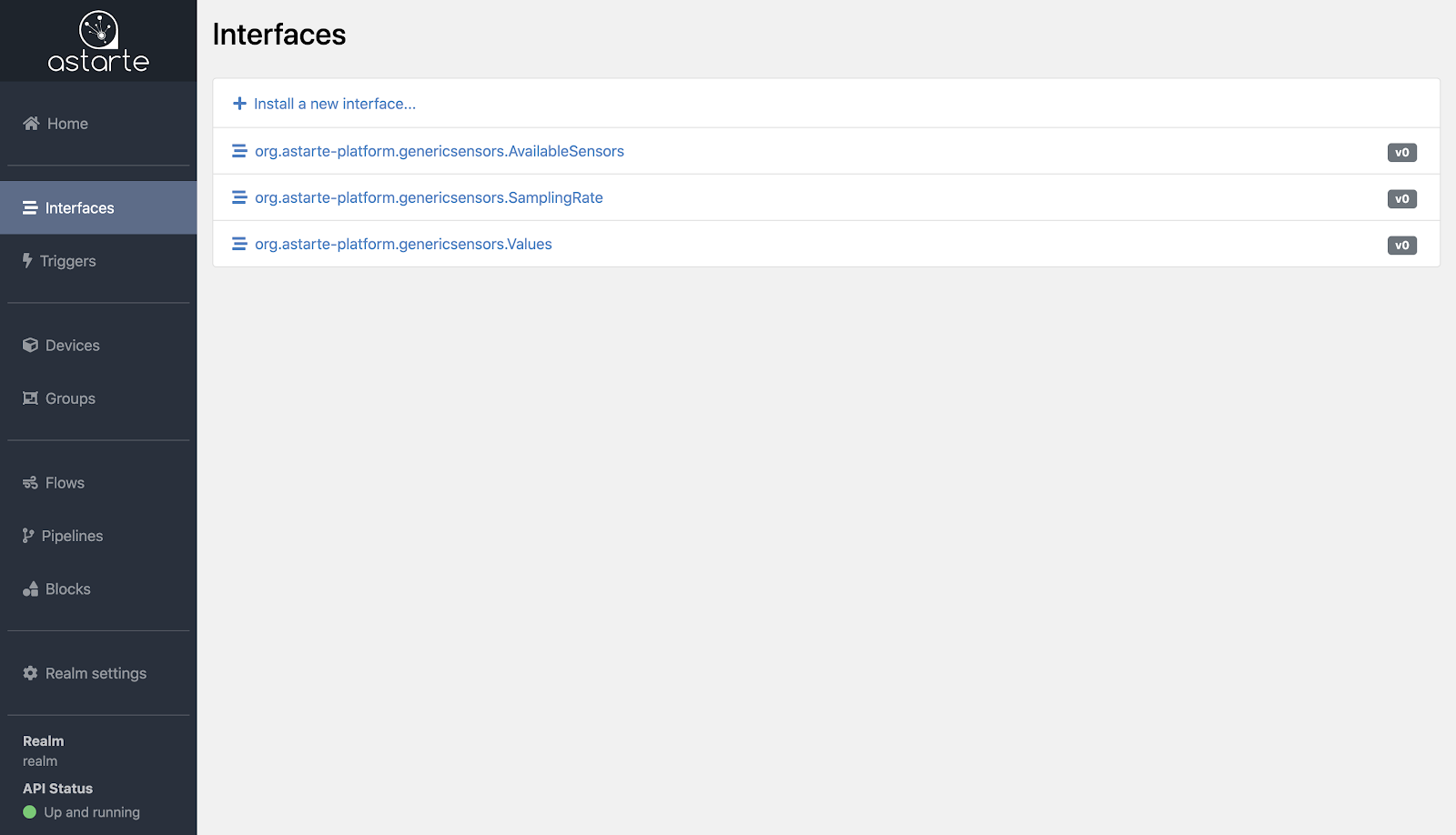Screen dimensions: 1456x835
Task: Click the Realm settings gear icon
Action: [28, 673]
